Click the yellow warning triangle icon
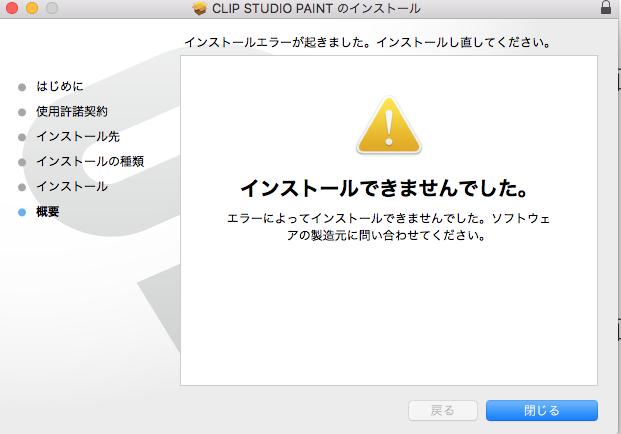The image size is (621, 434). tap(389, 125)
